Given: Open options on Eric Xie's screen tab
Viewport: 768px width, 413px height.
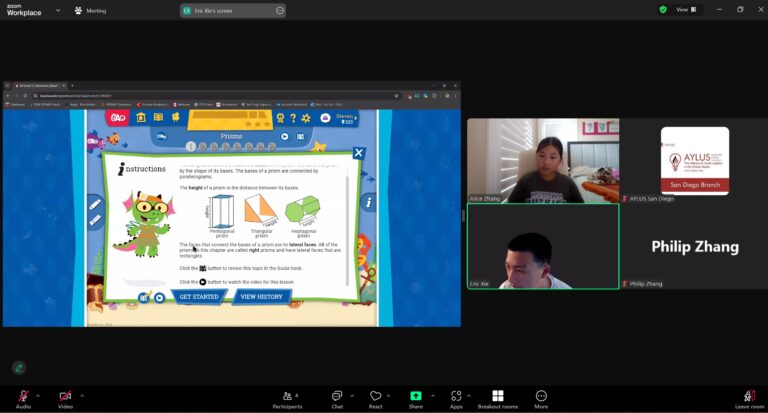Looking at the screenshot, I should point(280,10).
